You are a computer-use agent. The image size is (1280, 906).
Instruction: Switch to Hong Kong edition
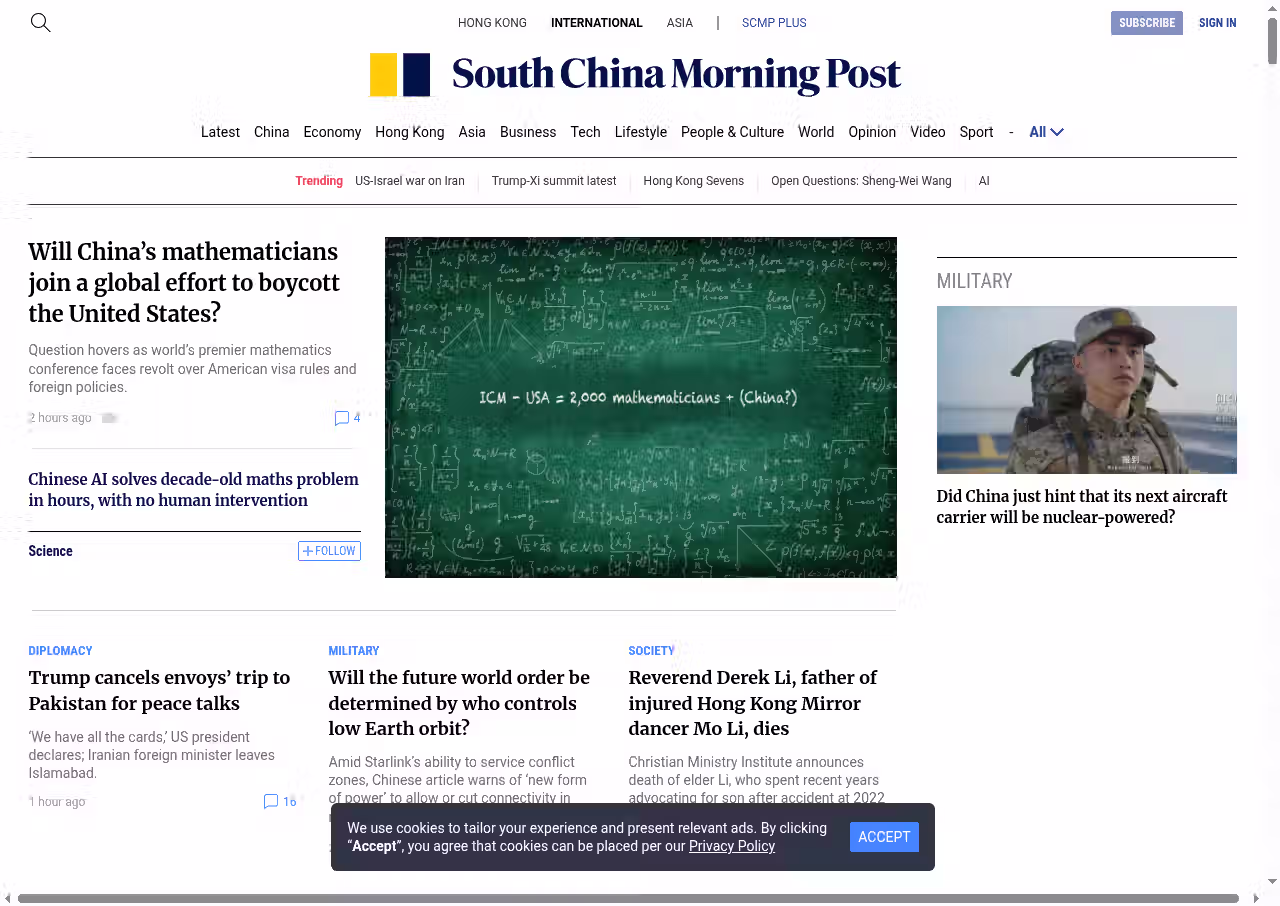492,23
